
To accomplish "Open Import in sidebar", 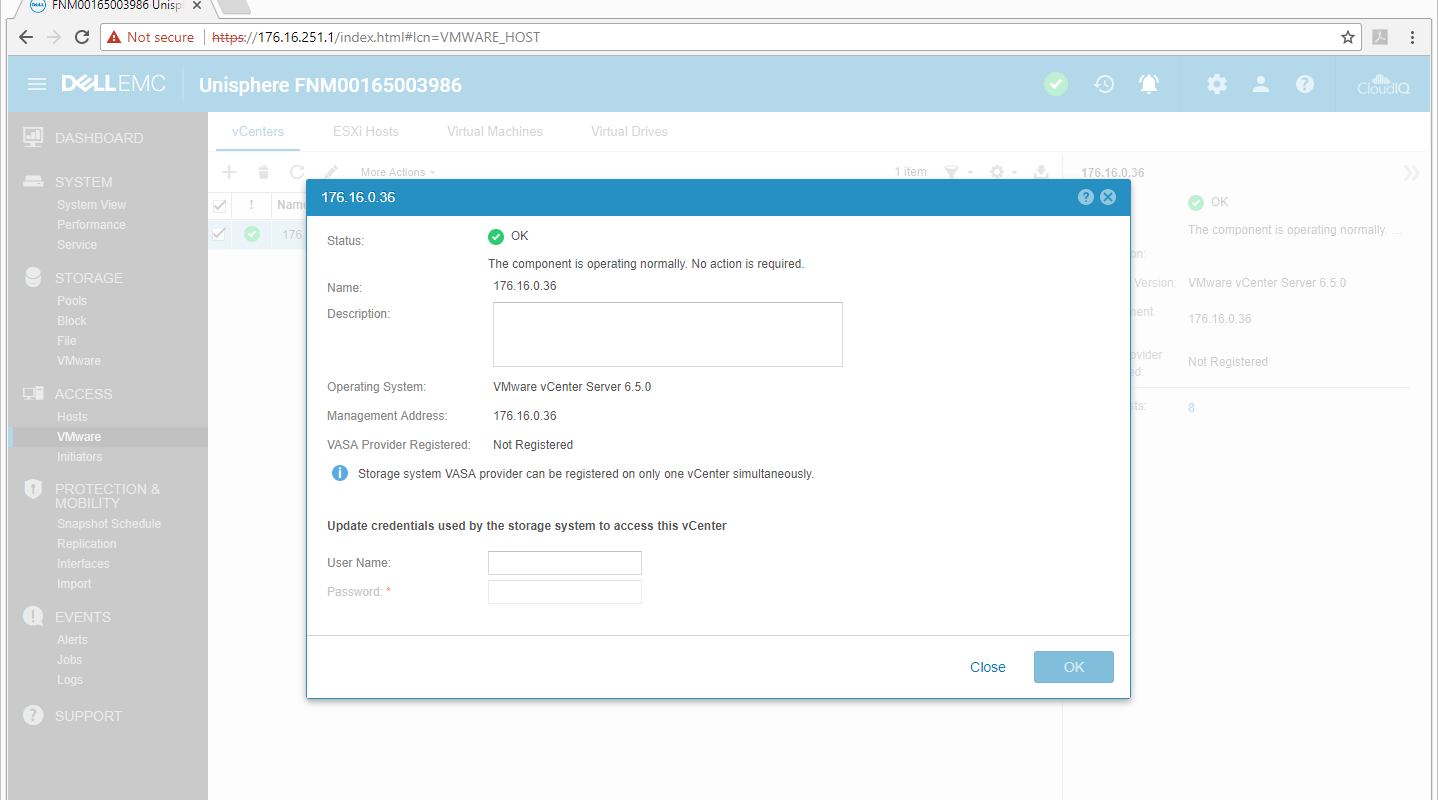I will pos(74,584).
